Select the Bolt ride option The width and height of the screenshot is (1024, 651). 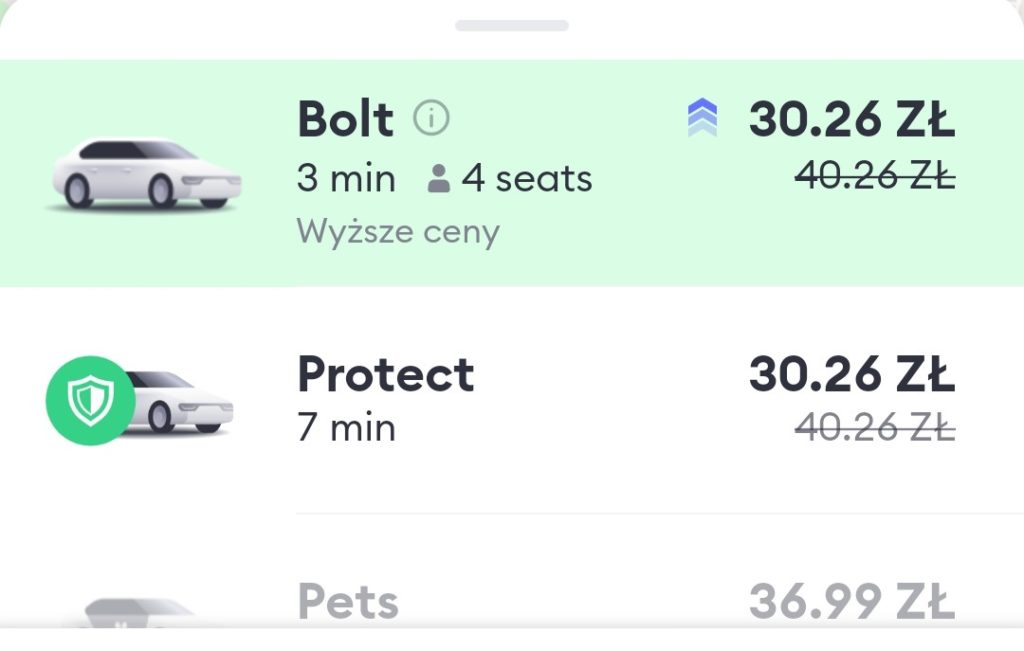tap(512, 172)
